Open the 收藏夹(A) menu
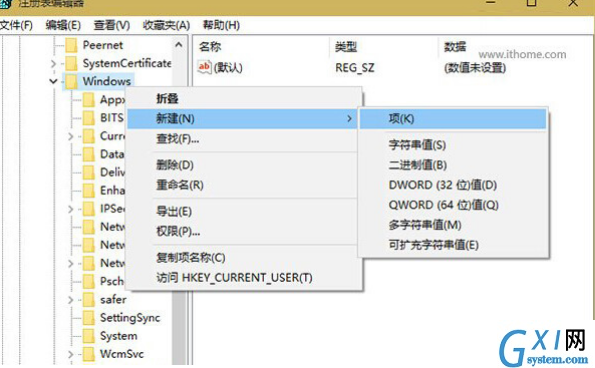This screenshot has width=595, height=368. click(x=166, y=25)
